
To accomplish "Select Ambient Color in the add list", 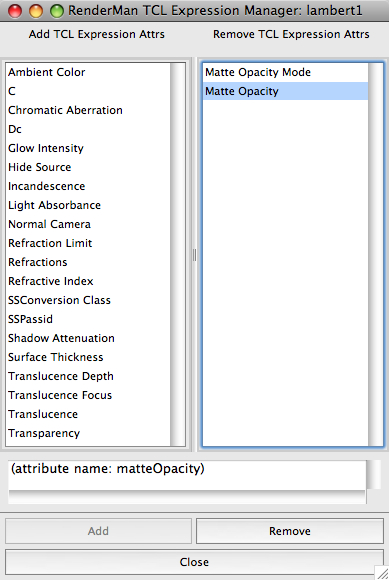I will (89, 72).
